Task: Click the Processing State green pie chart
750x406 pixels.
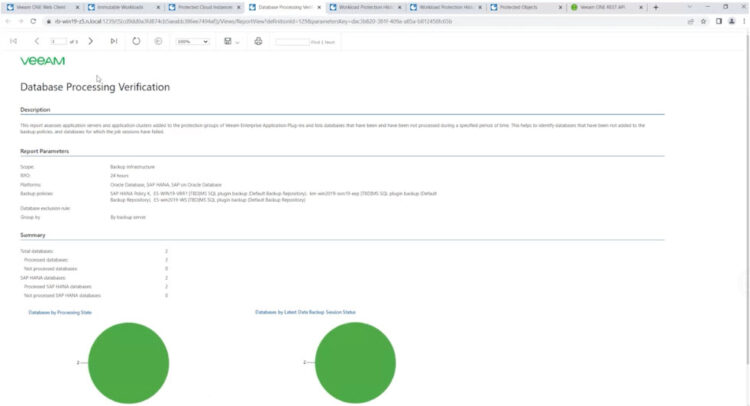Action: pos(129,363)
